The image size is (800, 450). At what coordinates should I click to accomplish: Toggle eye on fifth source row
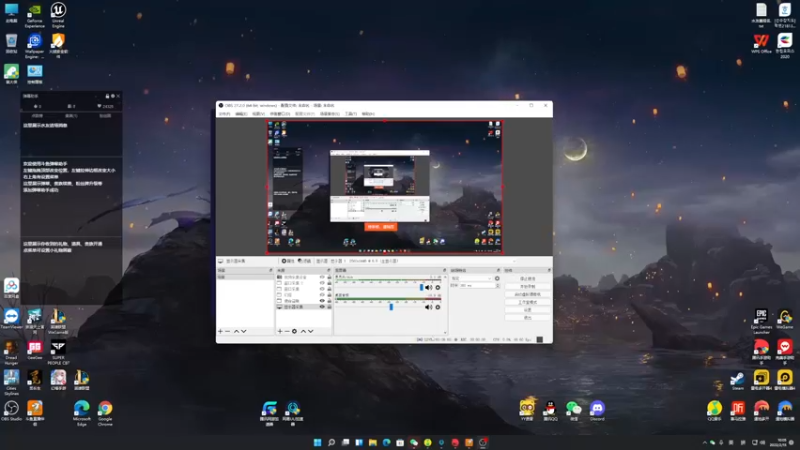[322, 301]
